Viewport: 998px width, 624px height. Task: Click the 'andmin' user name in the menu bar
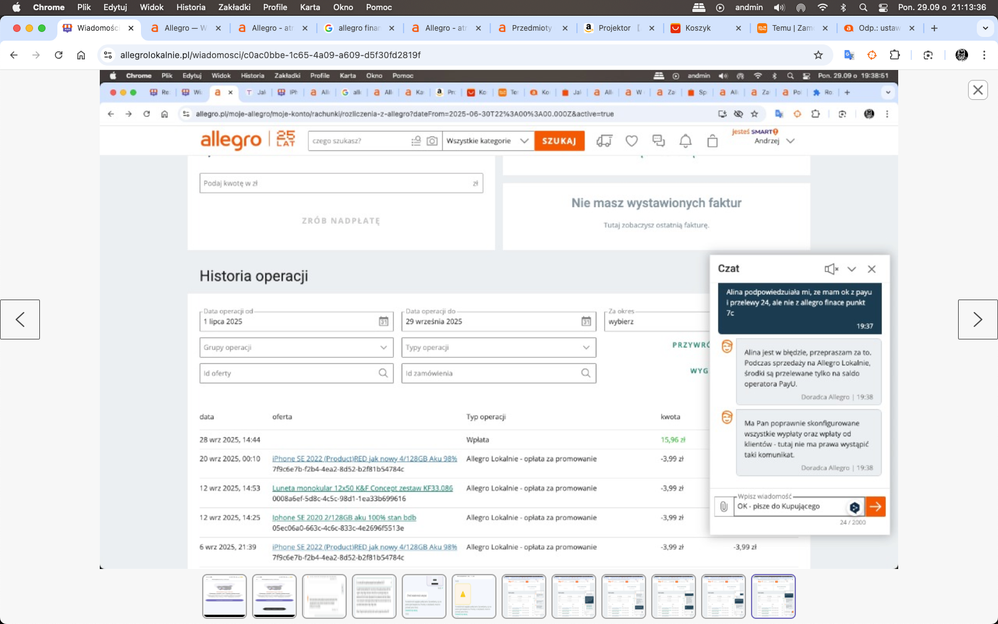(749, 8)
